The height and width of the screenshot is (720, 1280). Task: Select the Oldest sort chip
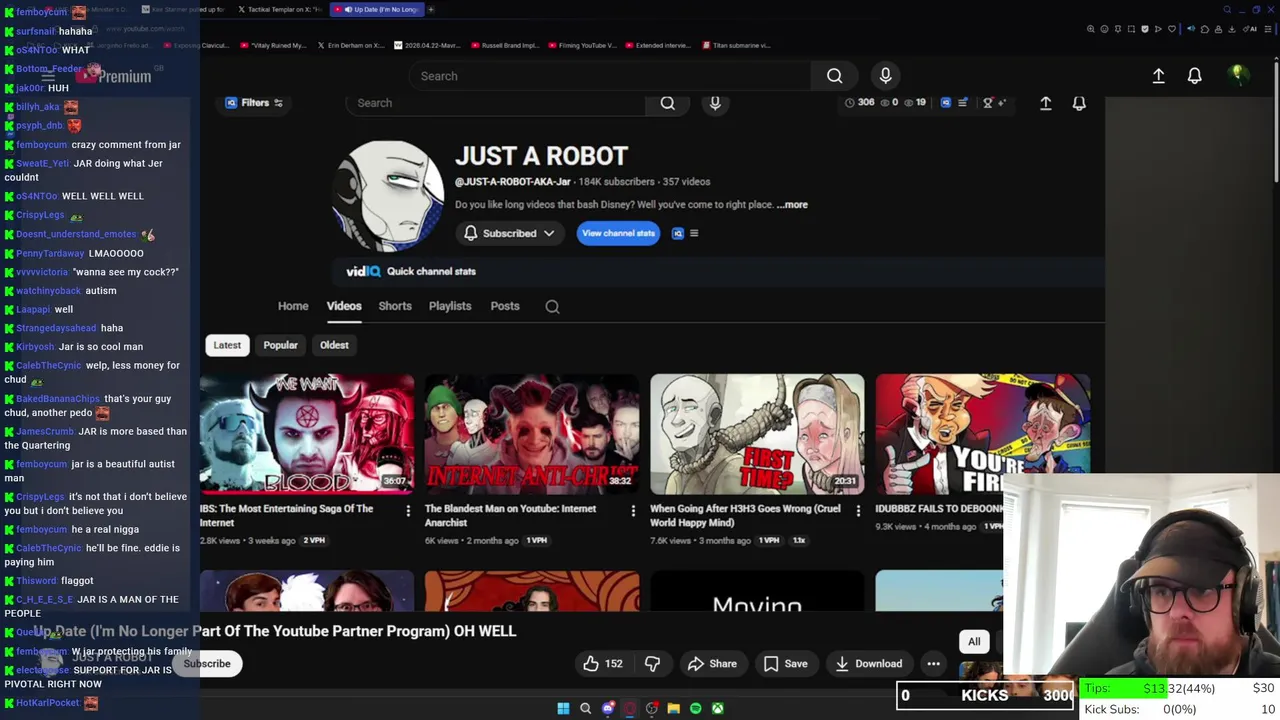click(334, 345)
